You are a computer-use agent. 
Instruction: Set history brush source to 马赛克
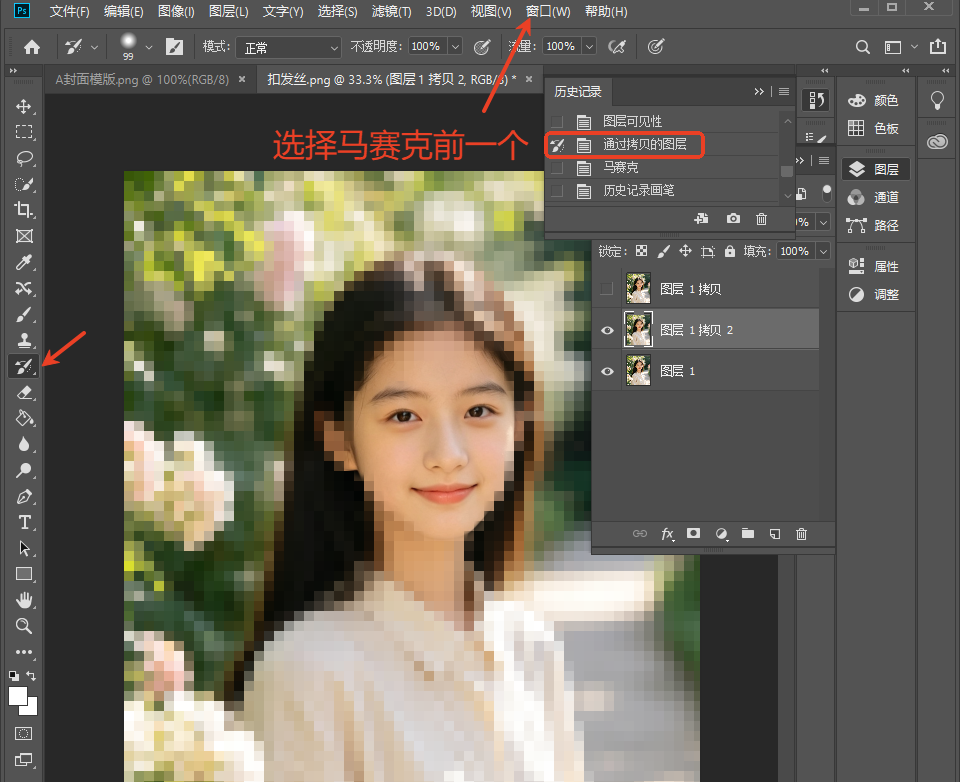tap(557, 167)
